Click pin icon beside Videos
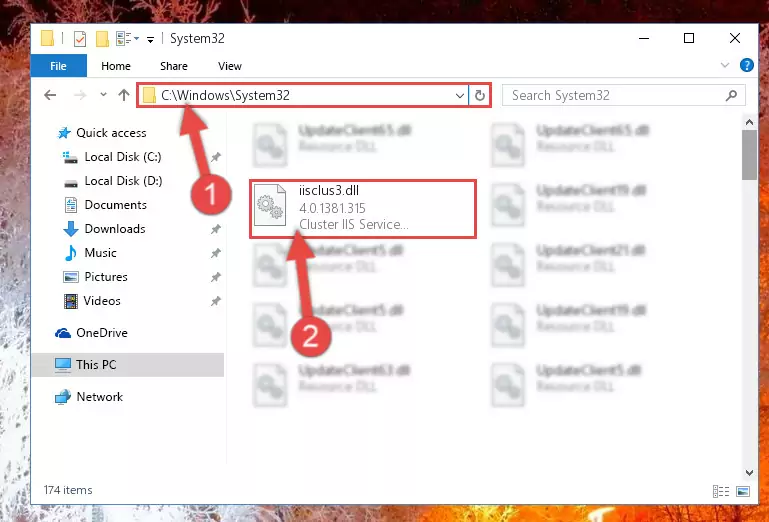 point(215,301)
